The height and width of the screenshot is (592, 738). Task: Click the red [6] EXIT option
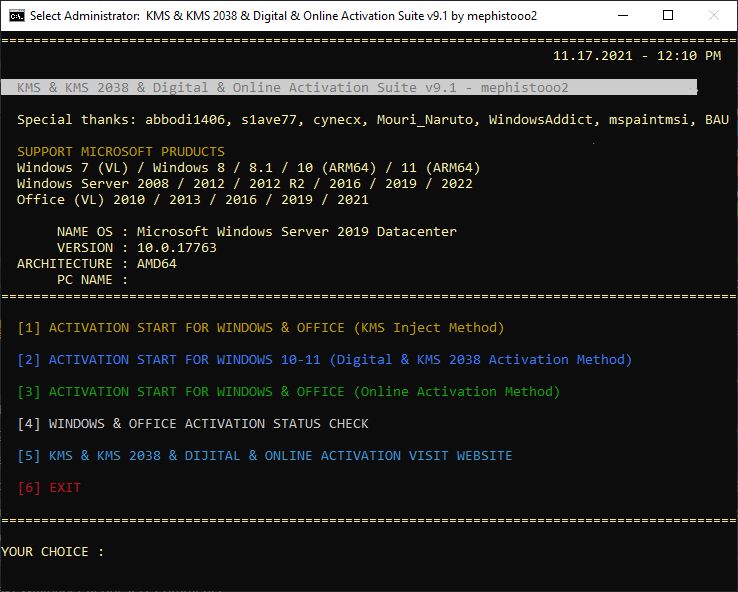click(49, 488)
